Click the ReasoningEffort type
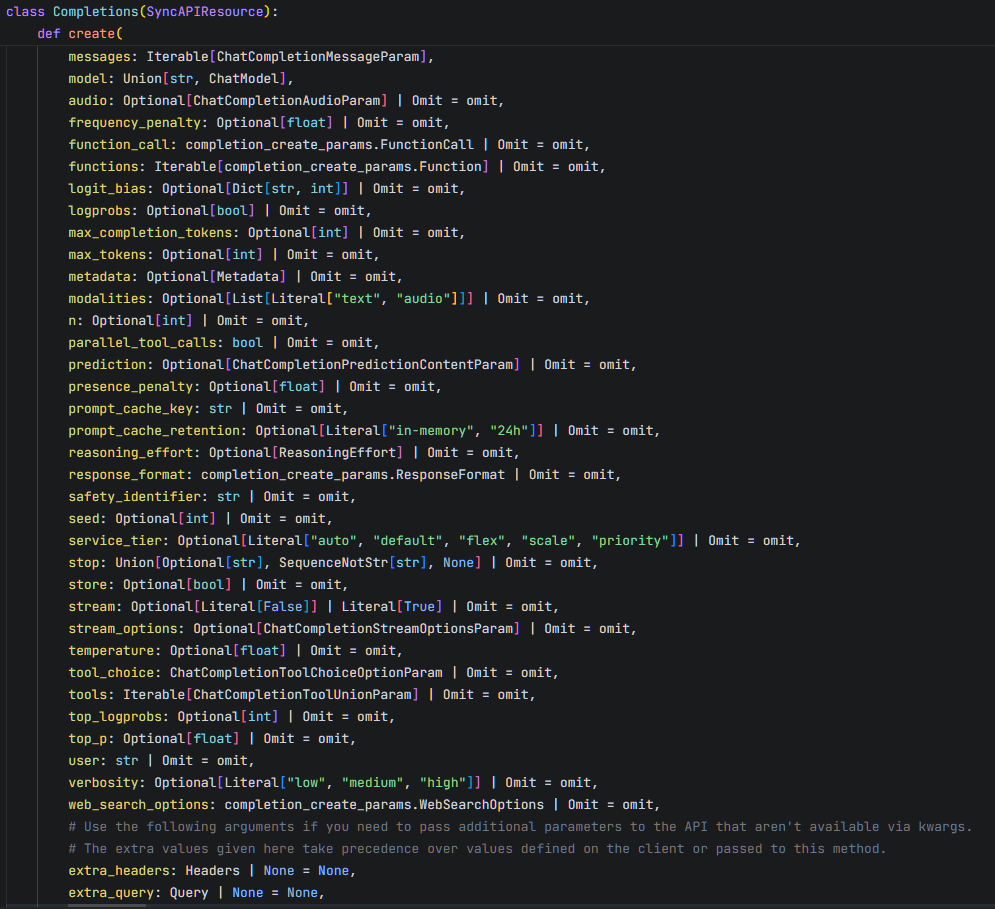 coord(338,453)
